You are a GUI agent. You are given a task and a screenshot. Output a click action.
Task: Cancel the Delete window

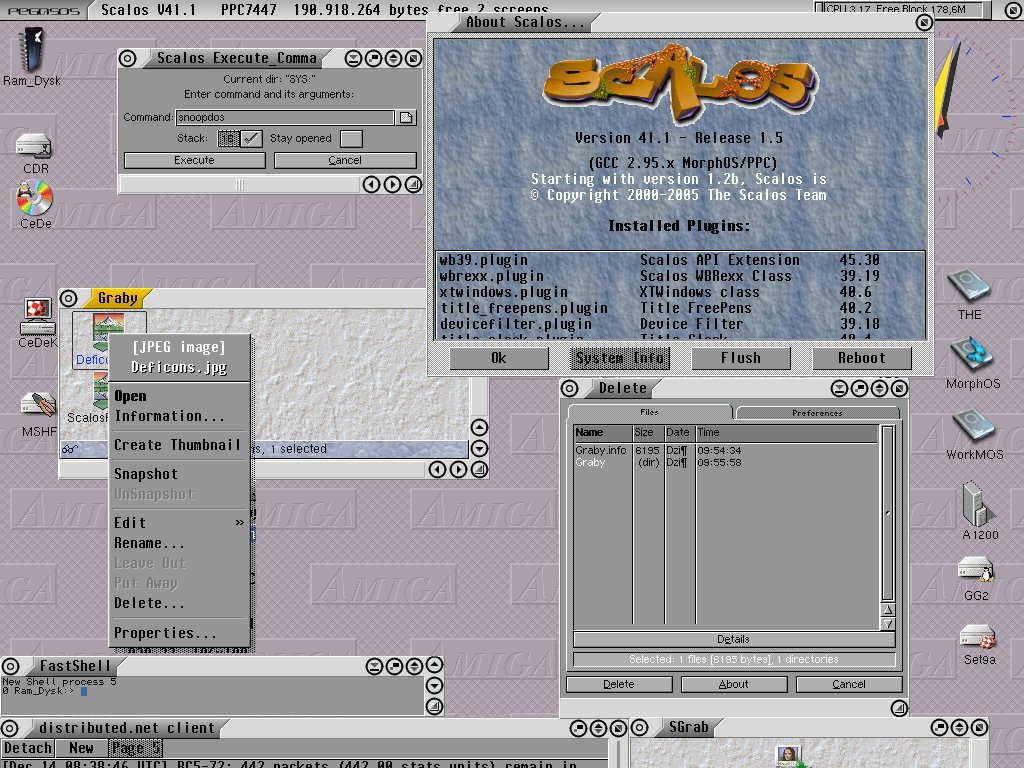click(849, 684)
